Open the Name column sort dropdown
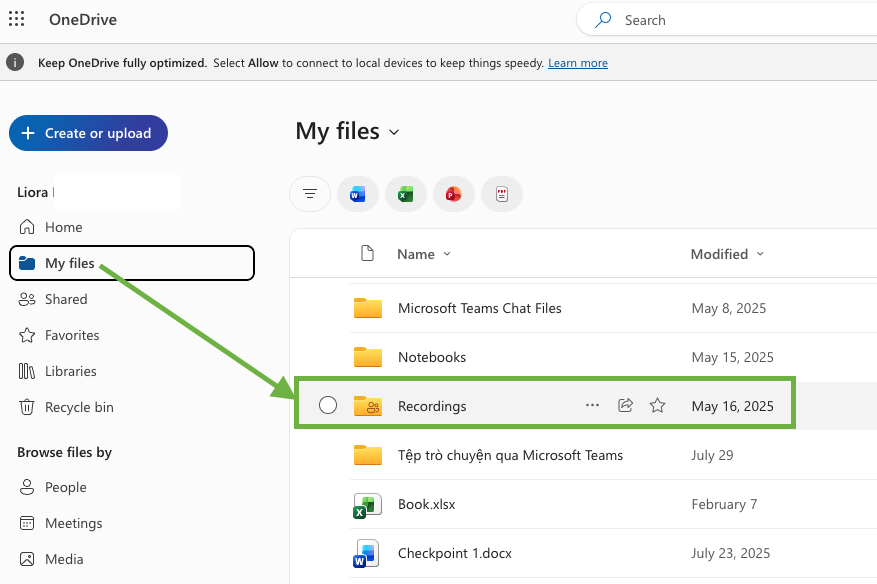 [447, 254]
